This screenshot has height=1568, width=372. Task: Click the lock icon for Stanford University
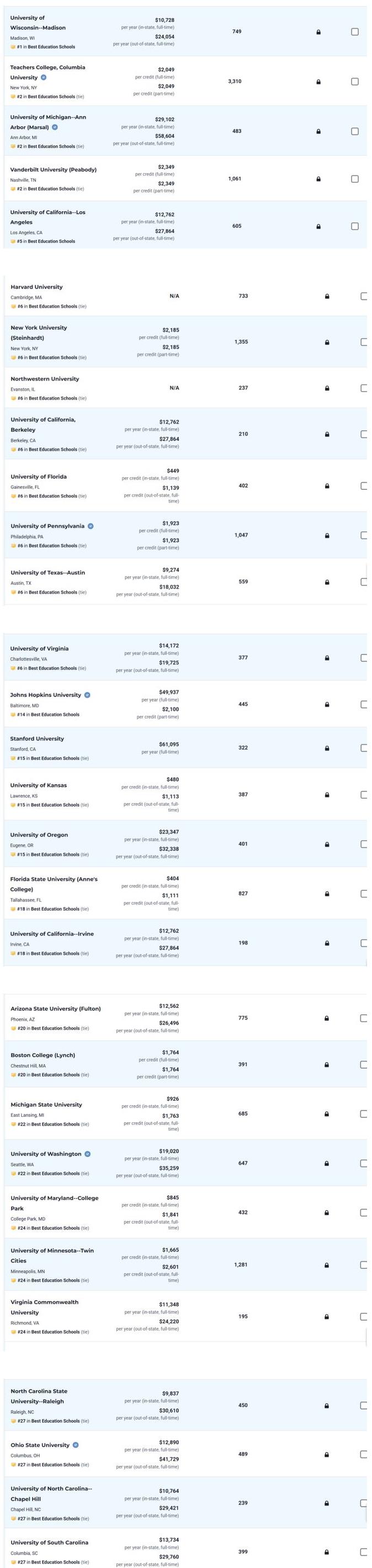click(327, 748)
